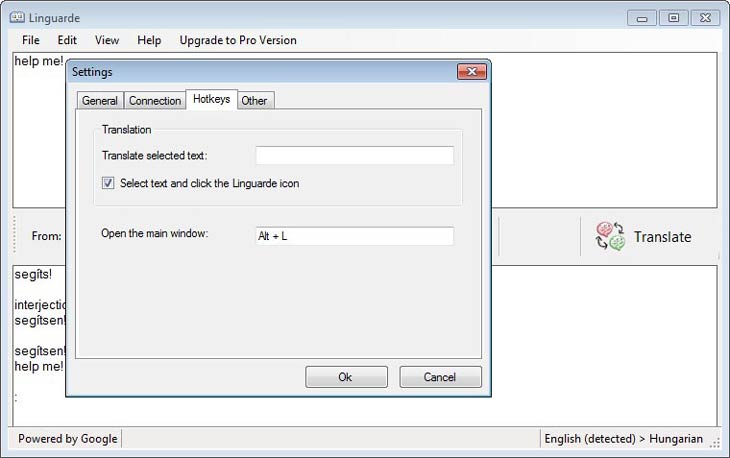Click the Translate speech bubbles icon
The width and height of the screenshot is (730, 458).
pos(610,236)
